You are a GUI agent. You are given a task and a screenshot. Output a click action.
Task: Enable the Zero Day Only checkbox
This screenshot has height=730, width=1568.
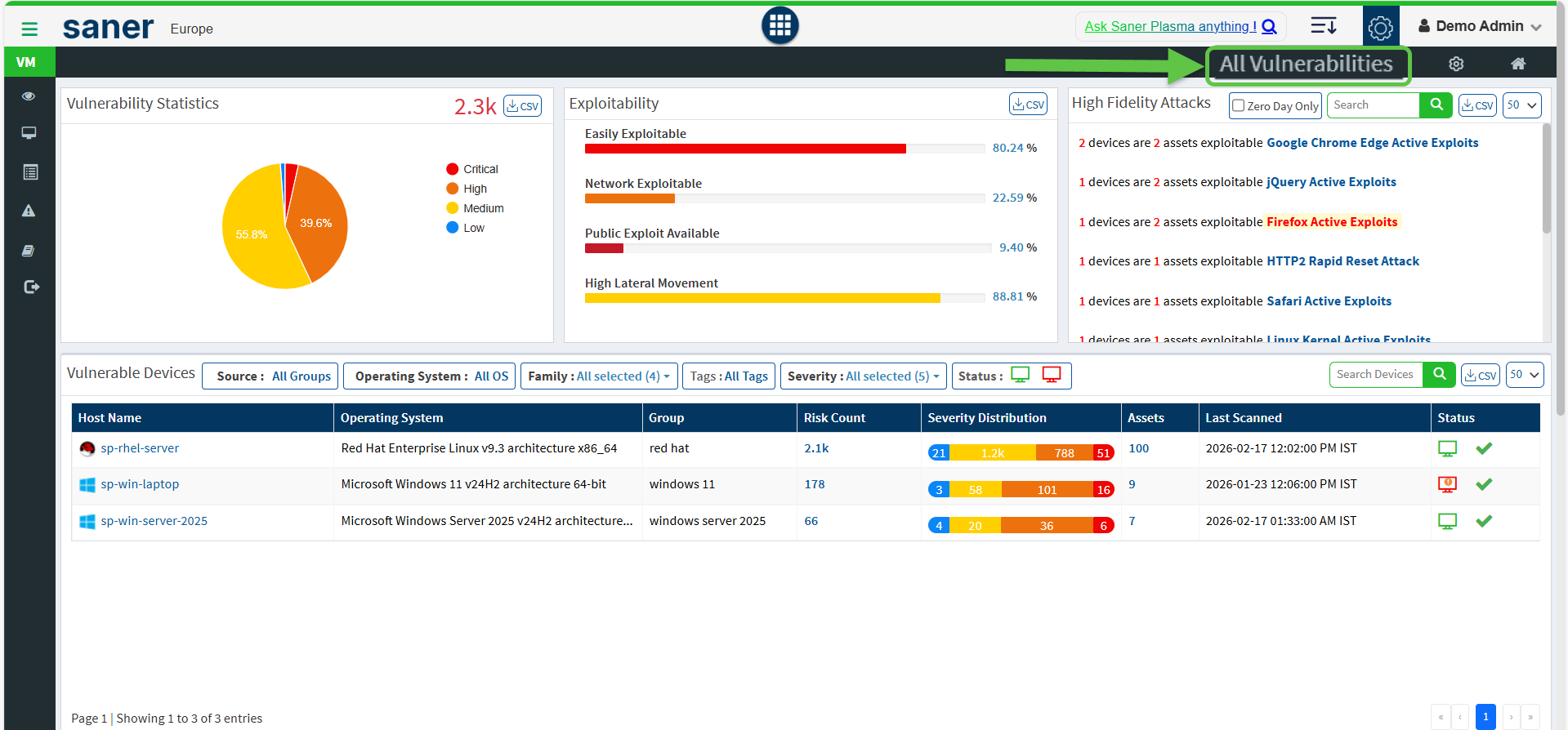point(1238,105)
